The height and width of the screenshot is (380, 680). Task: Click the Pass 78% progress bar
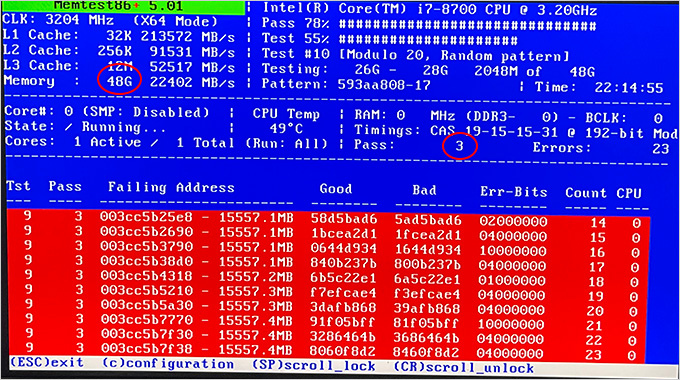coord(467,26)
